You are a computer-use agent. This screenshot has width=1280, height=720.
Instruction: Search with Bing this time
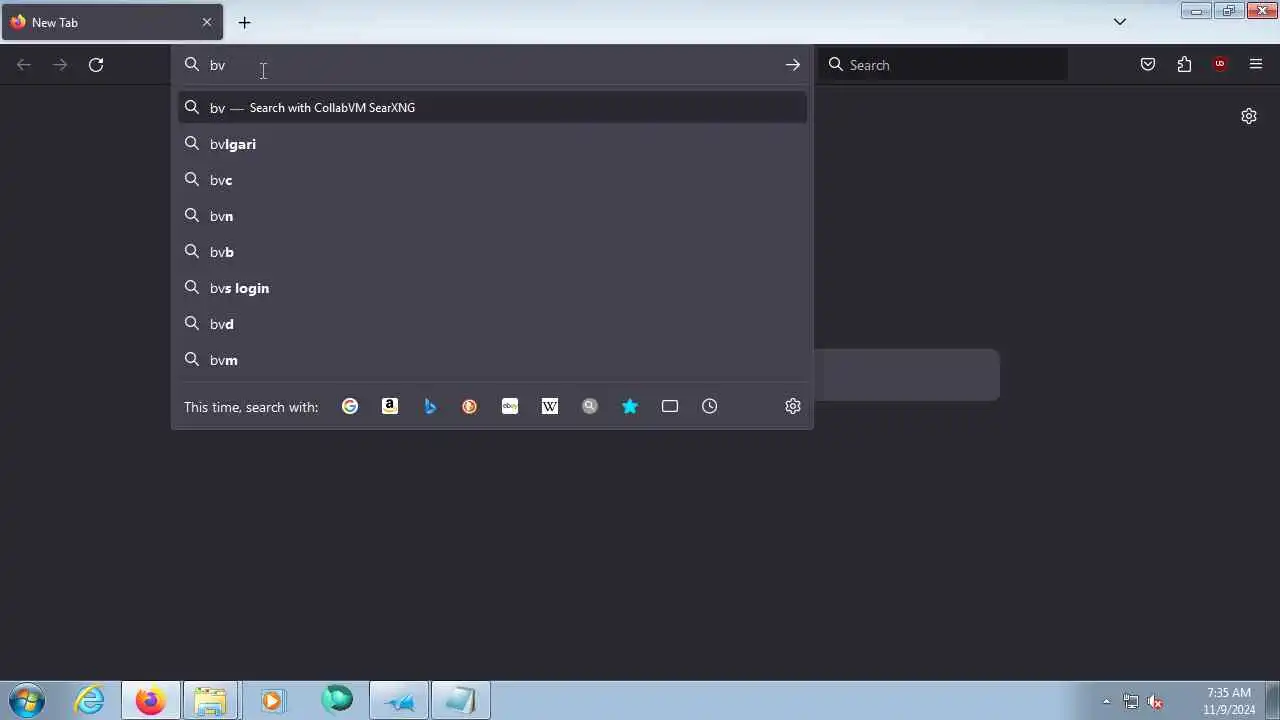430,406
